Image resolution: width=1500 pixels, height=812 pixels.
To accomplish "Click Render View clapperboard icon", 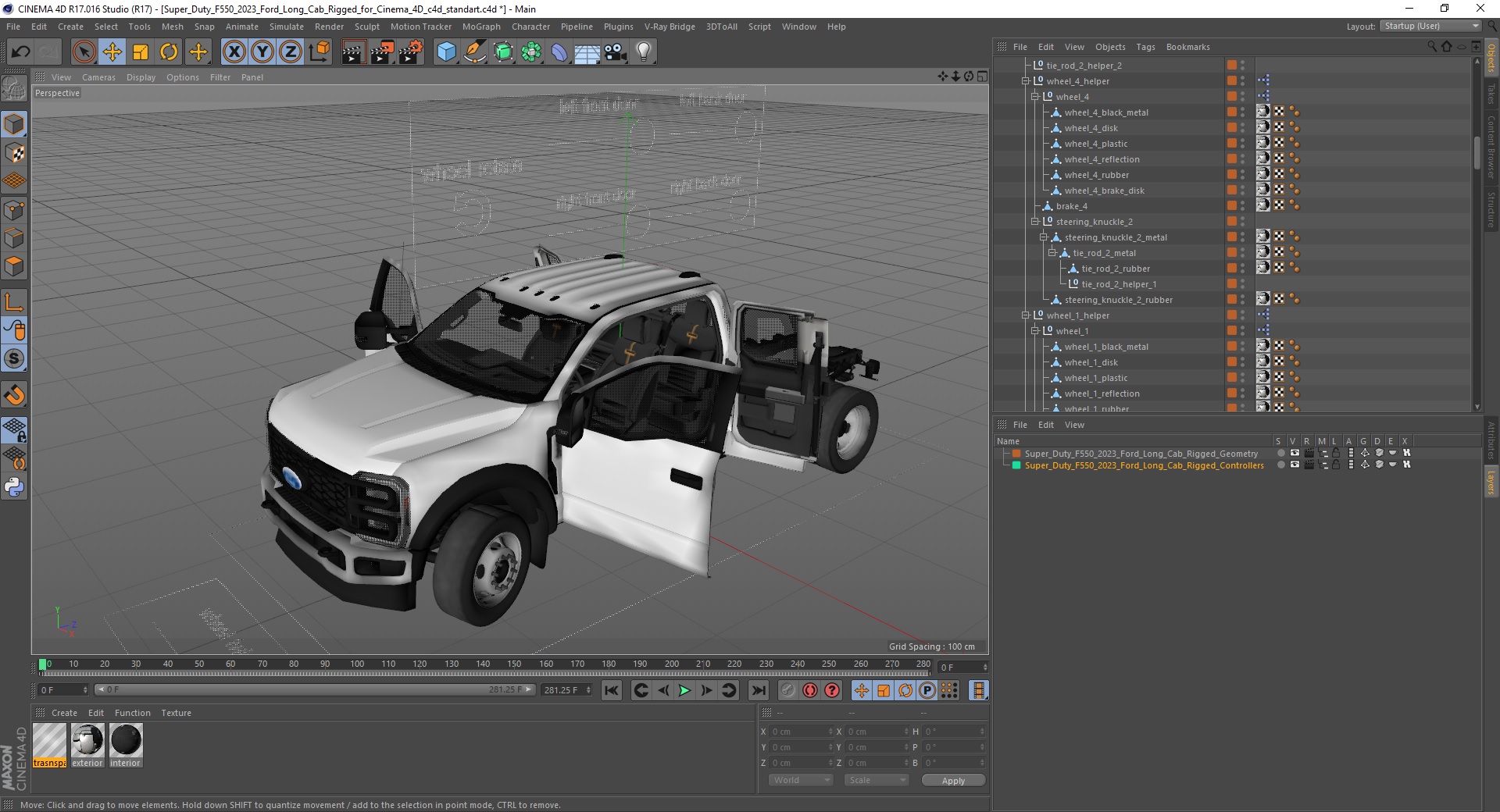I will pyautogui.click(x=353, y=52).
